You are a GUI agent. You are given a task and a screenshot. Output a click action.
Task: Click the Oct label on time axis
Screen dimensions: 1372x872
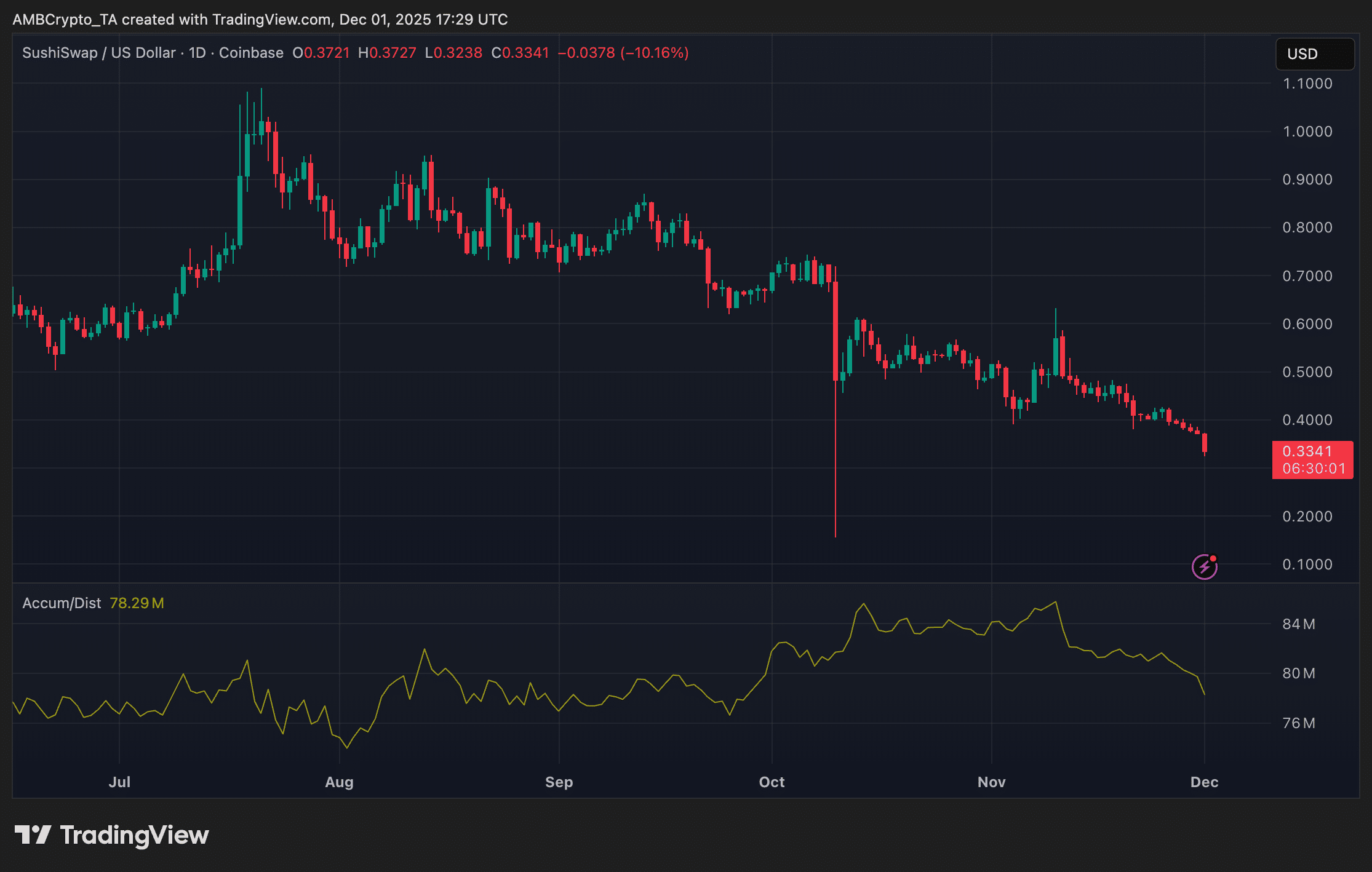[772, 782]
